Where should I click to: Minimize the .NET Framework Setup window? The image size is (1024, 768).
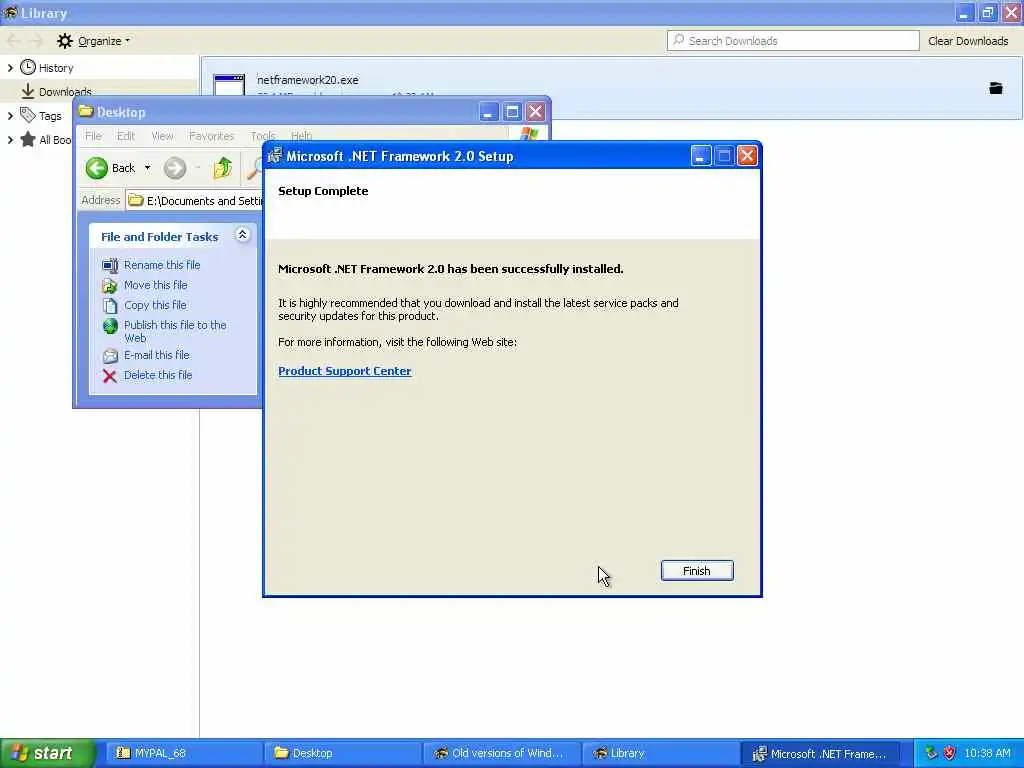click(700, 156)
